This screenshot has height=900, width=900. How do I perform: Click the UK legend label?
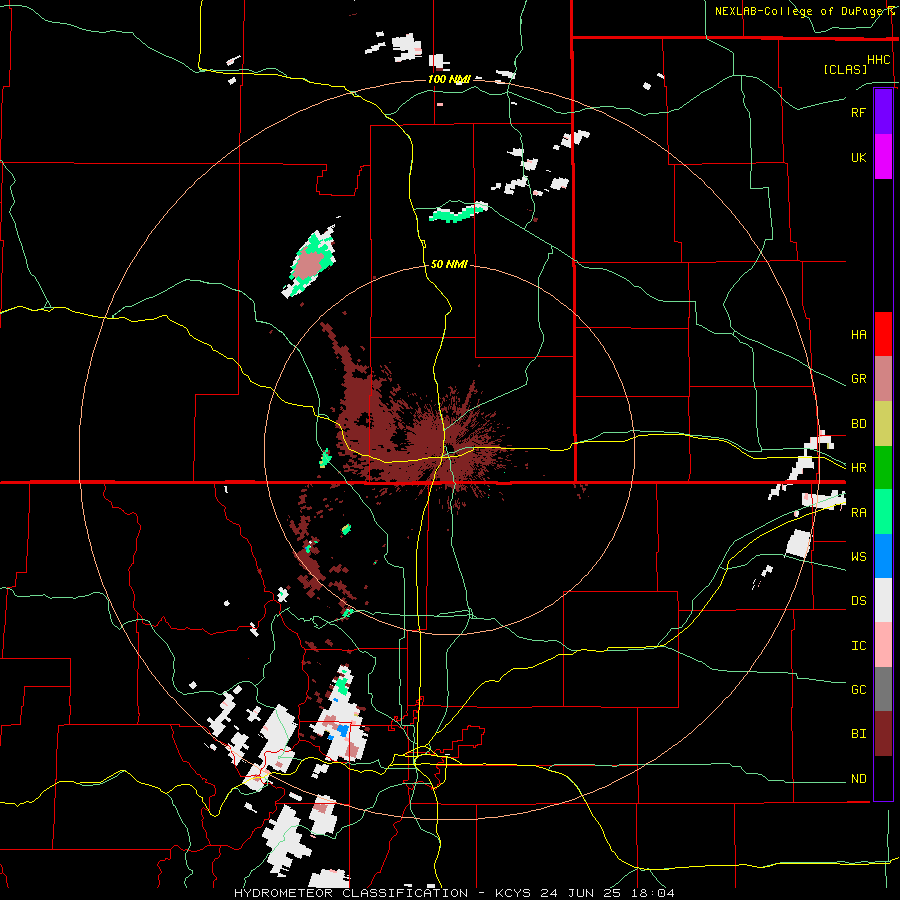point(858,158)
